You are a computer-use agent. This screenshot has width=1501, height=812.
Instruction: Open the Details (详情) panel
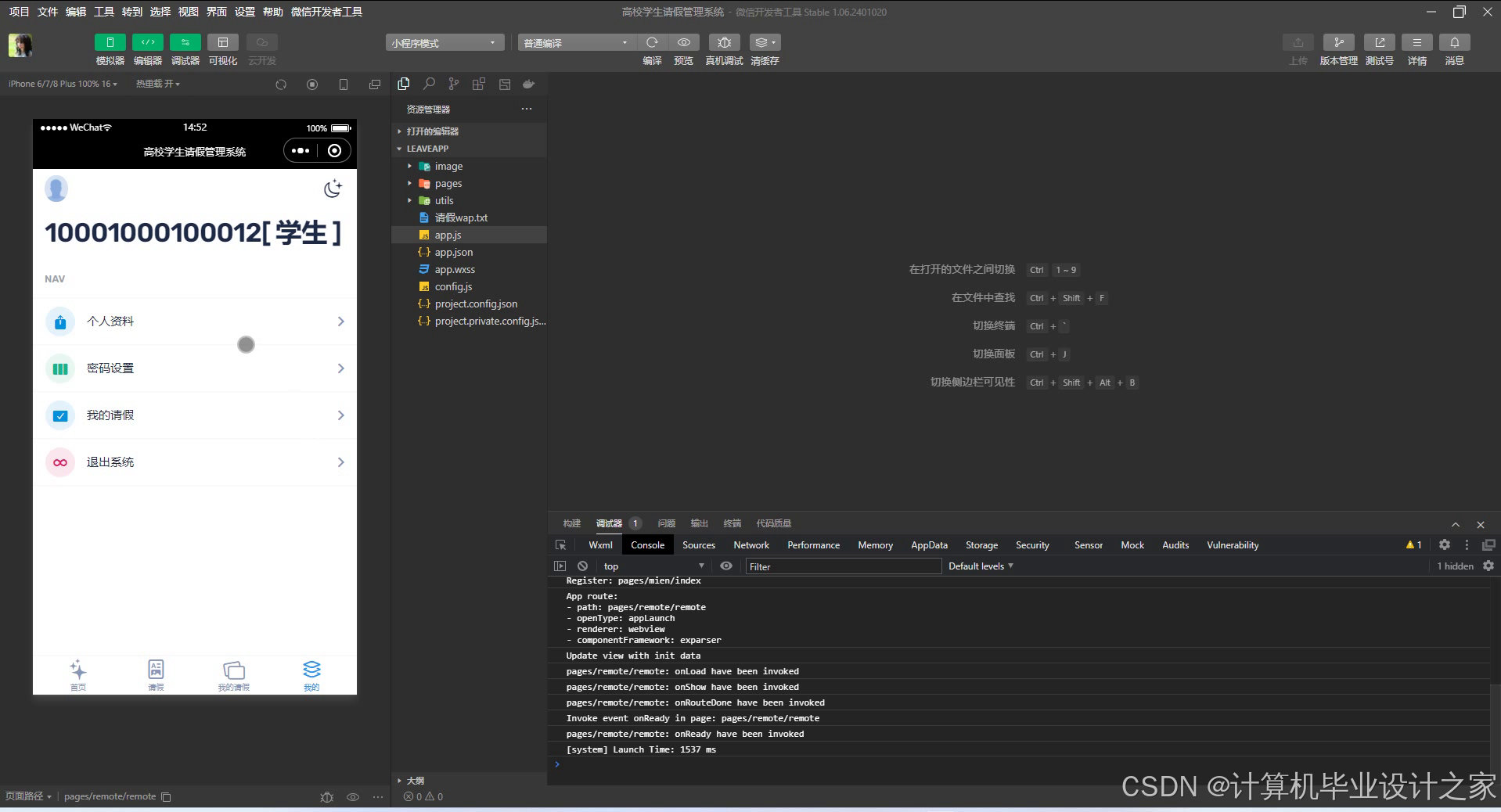pyautogui.click(x=1416, y=42)
